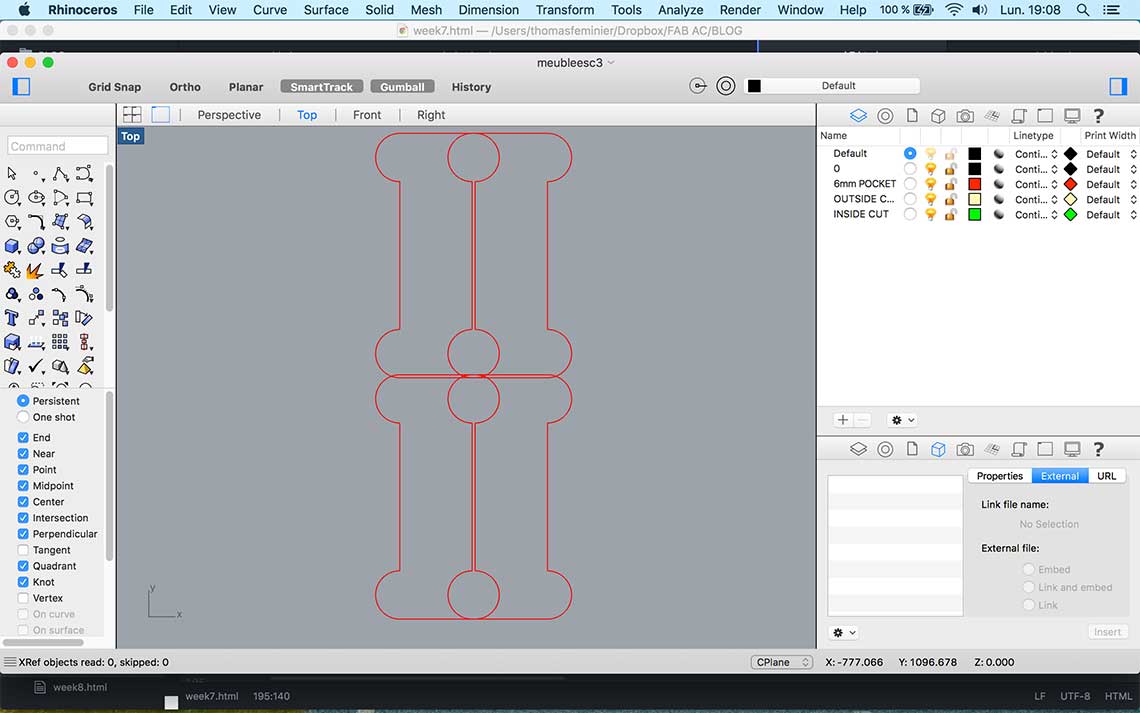Expand the meubleesc3 title dropdown chevron
1140x713 pixels.
[611, 63]
